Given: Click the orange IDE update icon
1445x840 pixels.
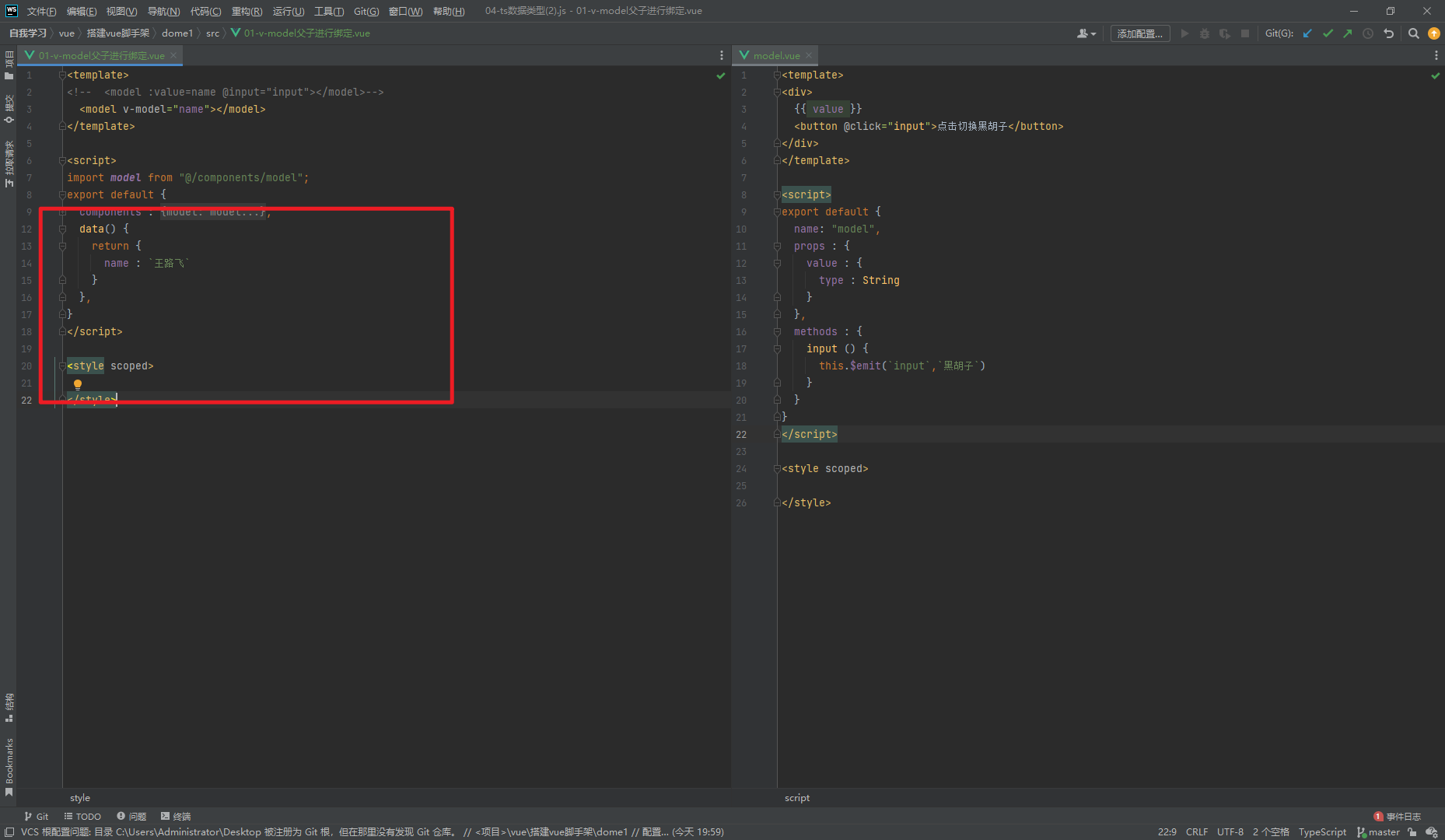Looking at the screenshot, I should pyautogui.click(x=1434, y=33).
